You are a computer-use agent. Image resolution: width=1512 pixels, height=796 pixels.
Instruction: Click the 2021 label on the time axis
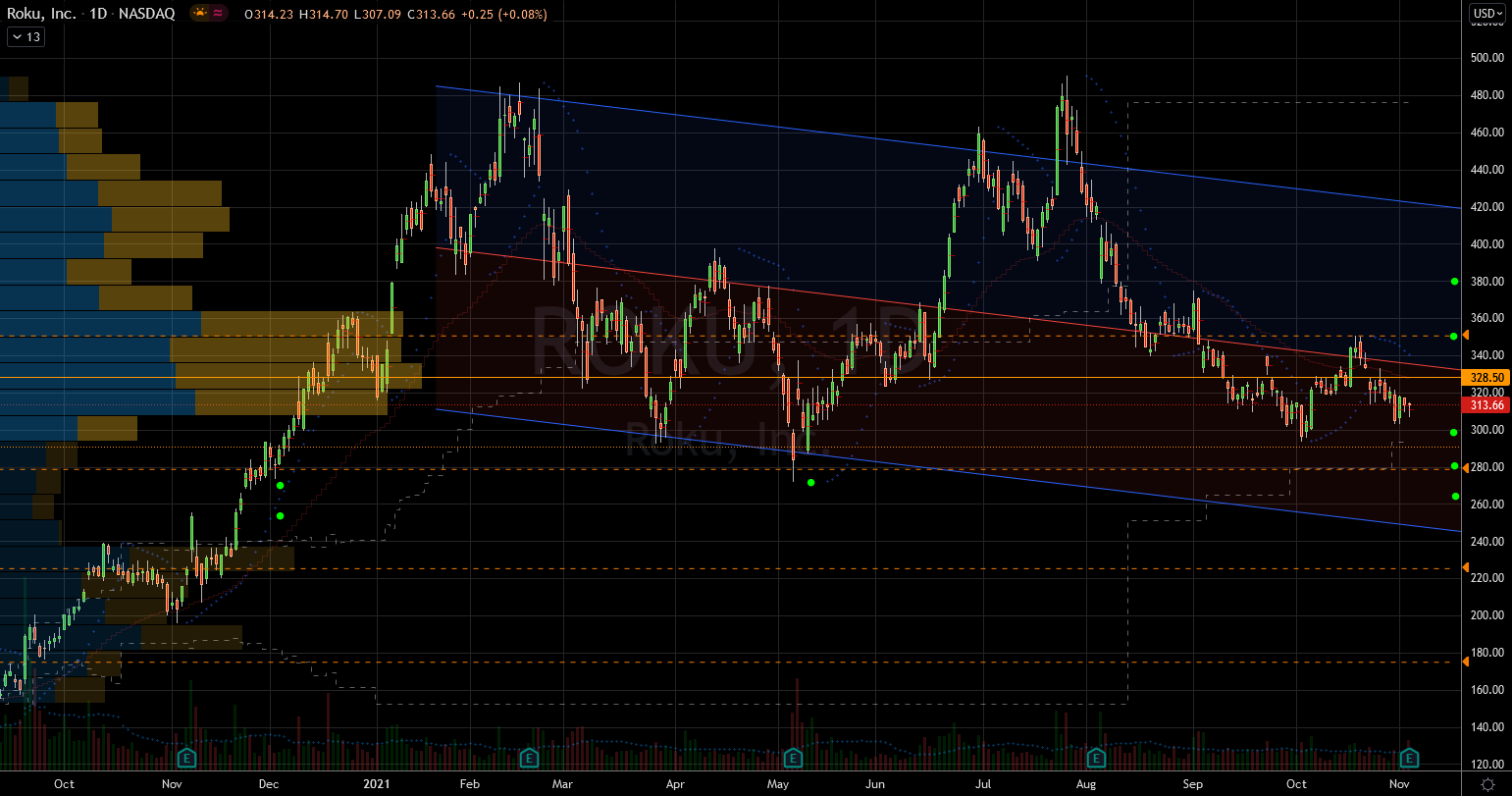(x=377, y=784)
